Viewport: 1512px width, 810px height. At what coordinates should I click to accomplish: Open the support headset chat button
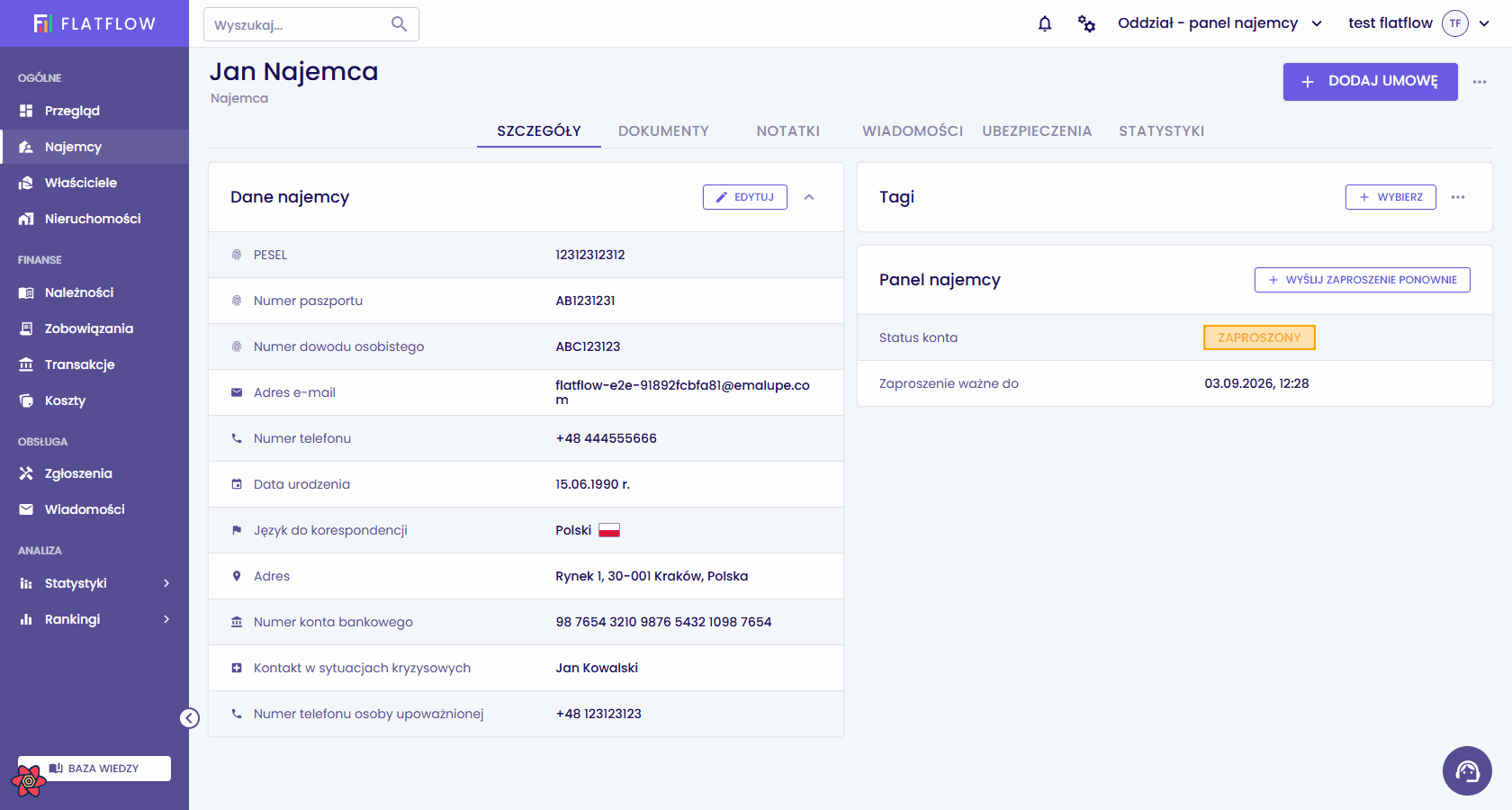pos(1467,770)
